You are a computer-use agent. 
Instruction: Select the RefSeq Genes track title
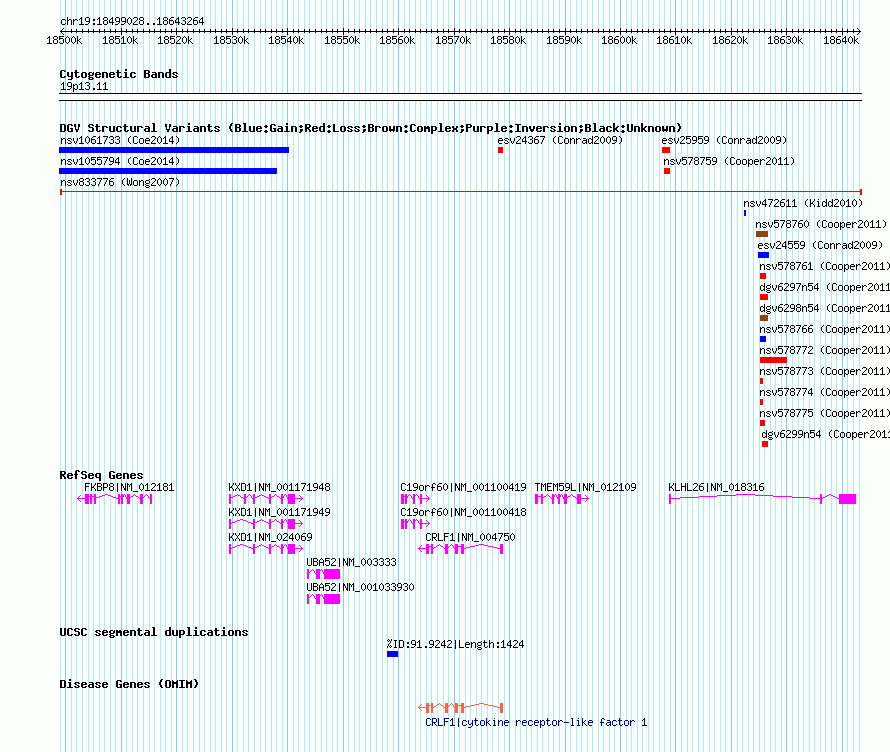point(101,475)
